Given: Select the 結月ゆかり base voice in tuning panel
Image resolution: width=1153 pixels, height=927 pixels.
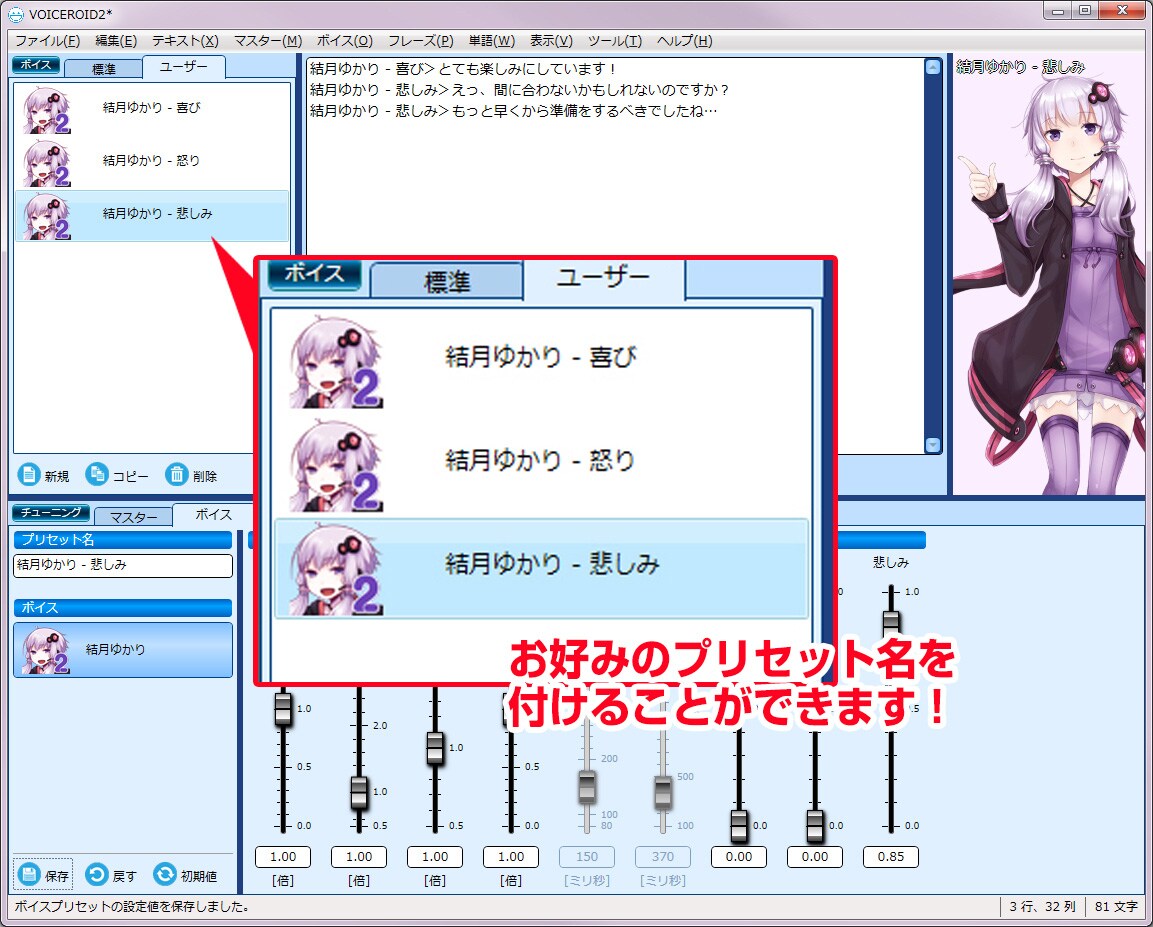Looking at the screenshot, I should [123, 650].
